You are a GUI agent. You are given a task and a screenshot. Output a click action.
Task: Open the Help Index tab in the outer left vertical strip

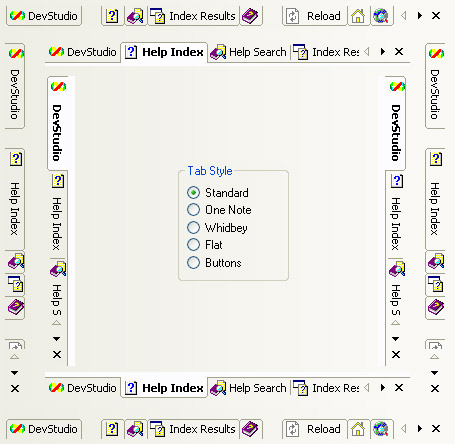pos(15,199)
